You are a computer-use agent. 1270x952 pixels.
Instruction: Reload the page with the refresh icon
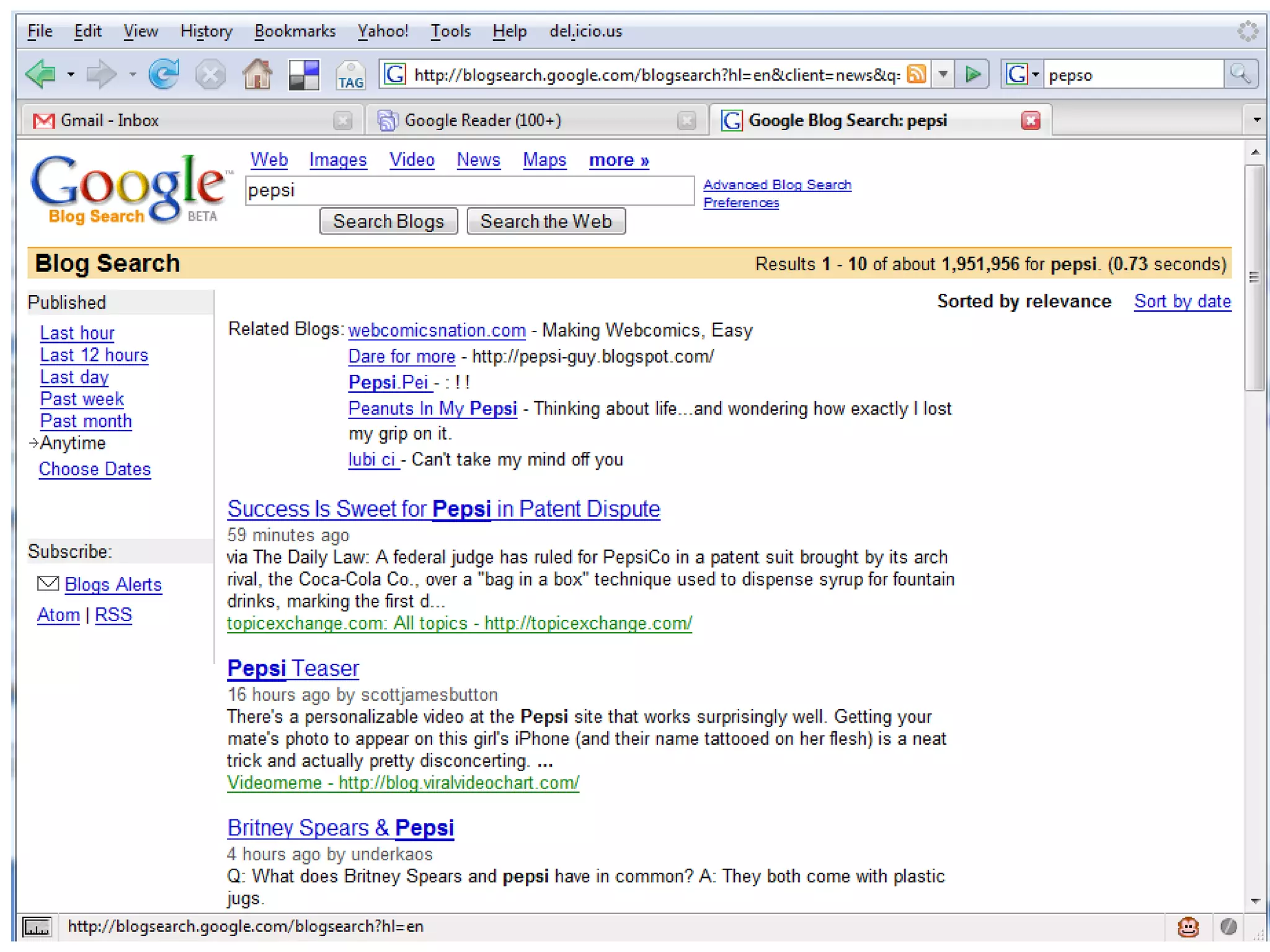tap(164, 75)
